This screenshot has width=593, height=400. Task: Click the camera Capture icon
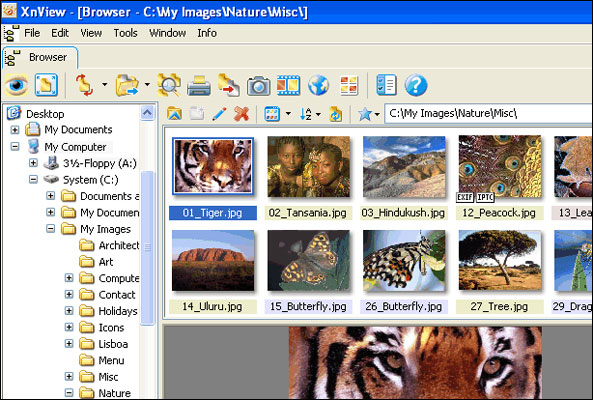(x=259, y=85)
